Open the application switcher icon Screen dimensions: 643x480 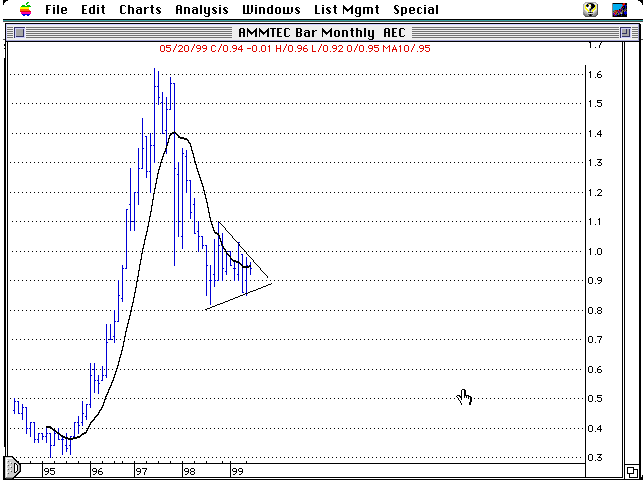619,9
